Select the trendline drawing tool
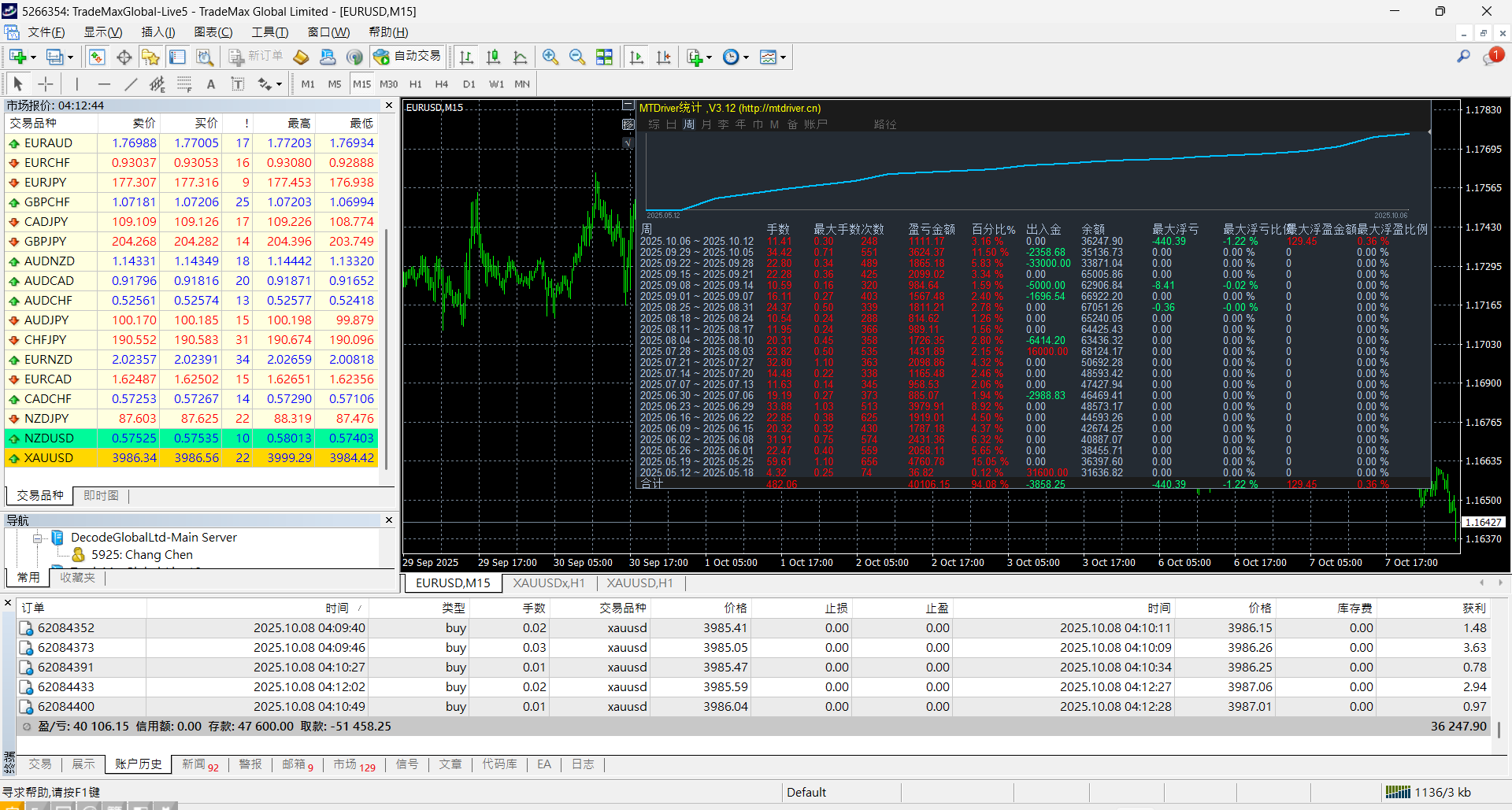The width and height of the screenshot is (1512, 810). (x=131, y=84)
